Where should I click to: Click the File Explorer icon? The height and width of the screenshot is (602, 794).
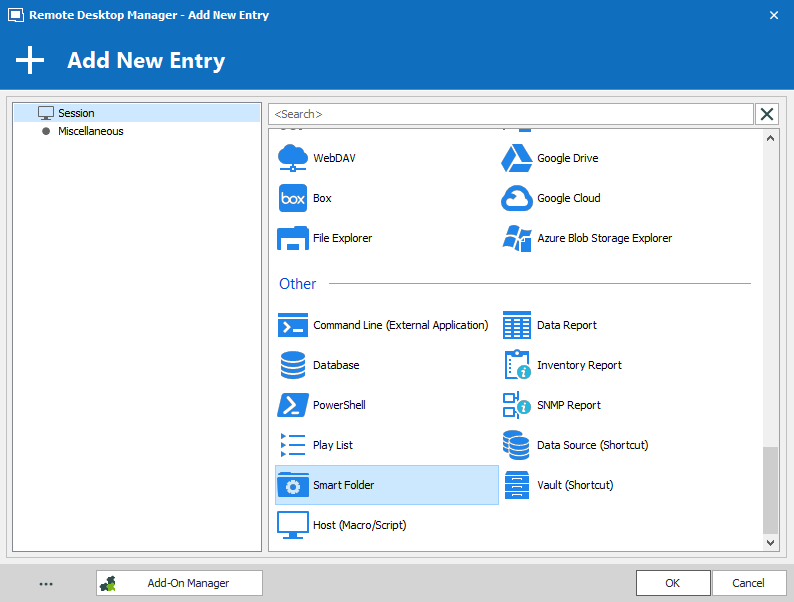[292, 238]
